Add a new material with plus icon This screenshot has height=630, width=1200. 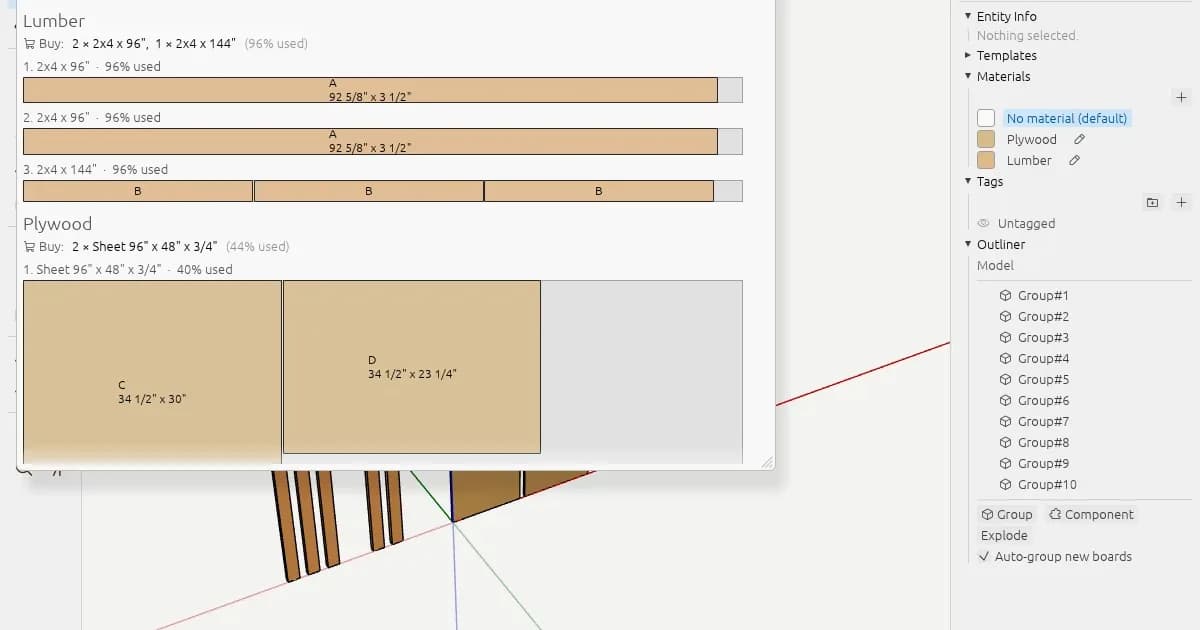click(1181, 97)
